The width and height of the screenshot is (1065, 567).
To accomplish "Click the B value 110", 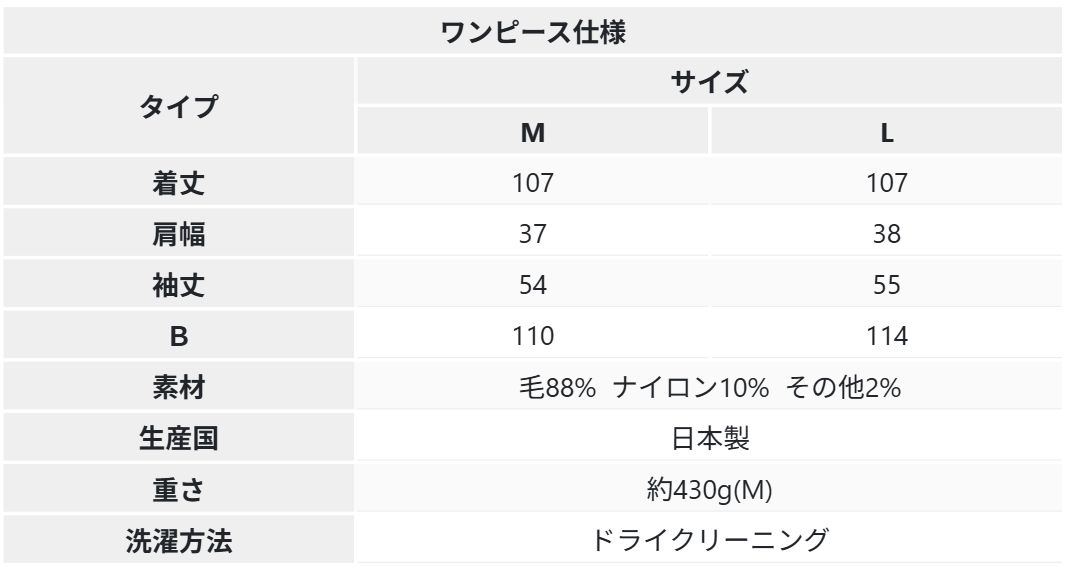I will pyautogui.click(x=533, y=336).
